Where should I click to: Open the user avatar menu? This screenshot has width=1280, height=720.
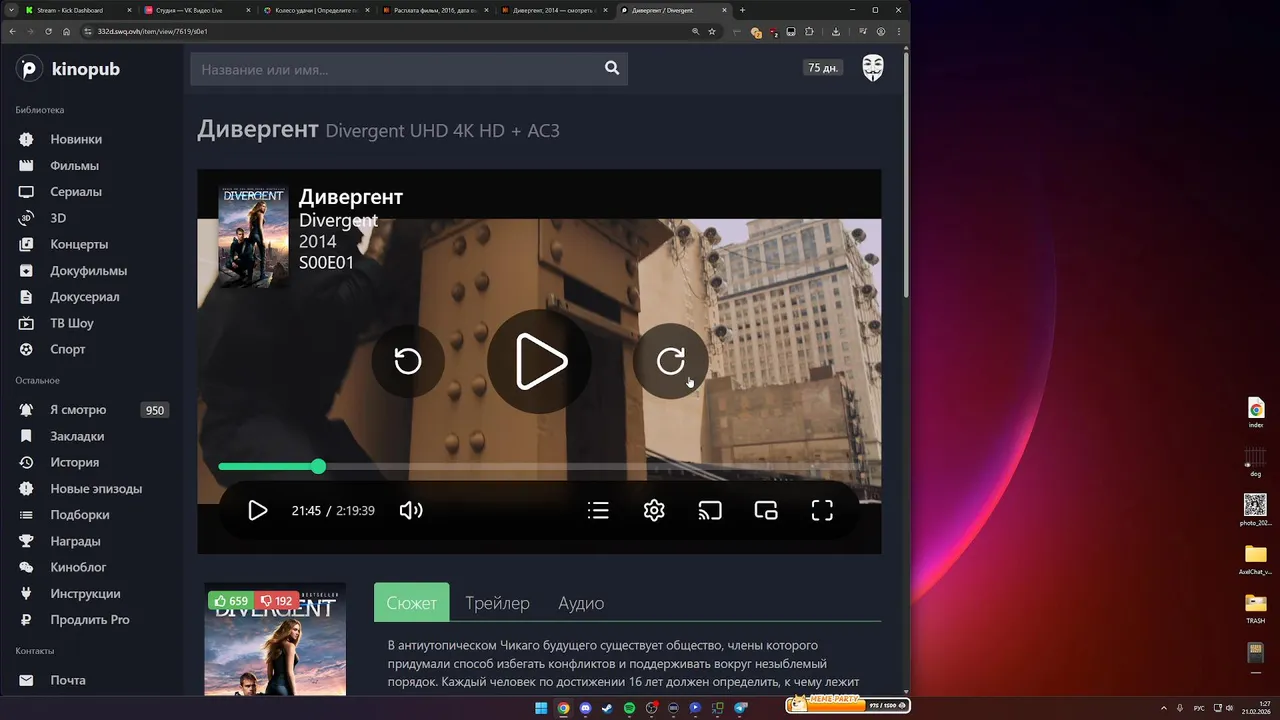click(873, 68)
